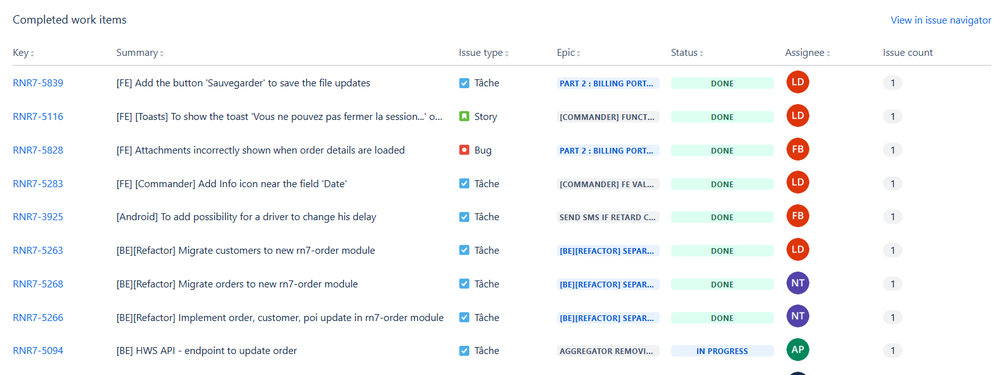The height and width of the screenshot is (375, 999).
Task: Open issue RNR7-5263
Action: [38, 250]
